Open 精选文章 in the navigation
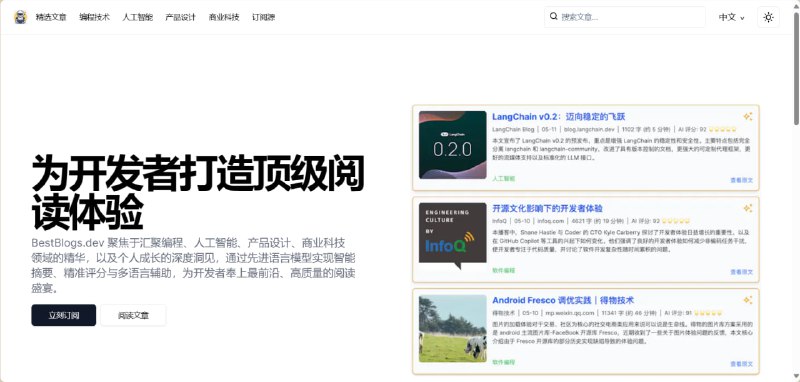 (51, 17)
